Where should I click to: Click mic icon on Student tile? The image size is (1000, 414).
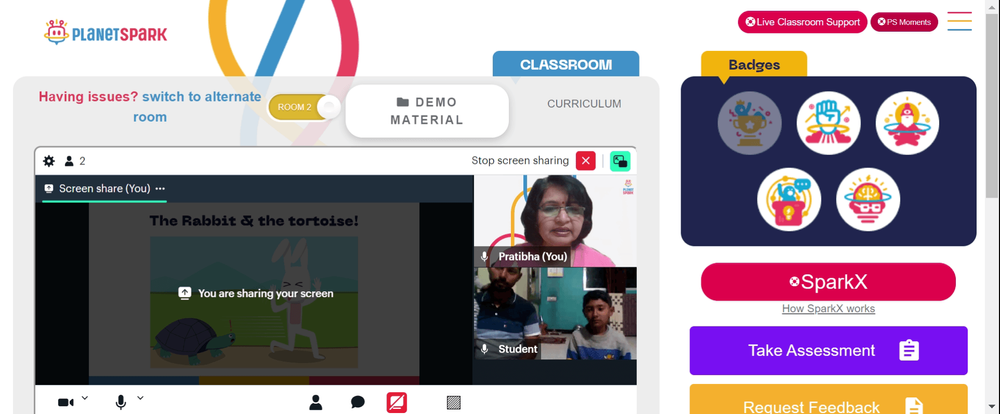click(485, 349)
